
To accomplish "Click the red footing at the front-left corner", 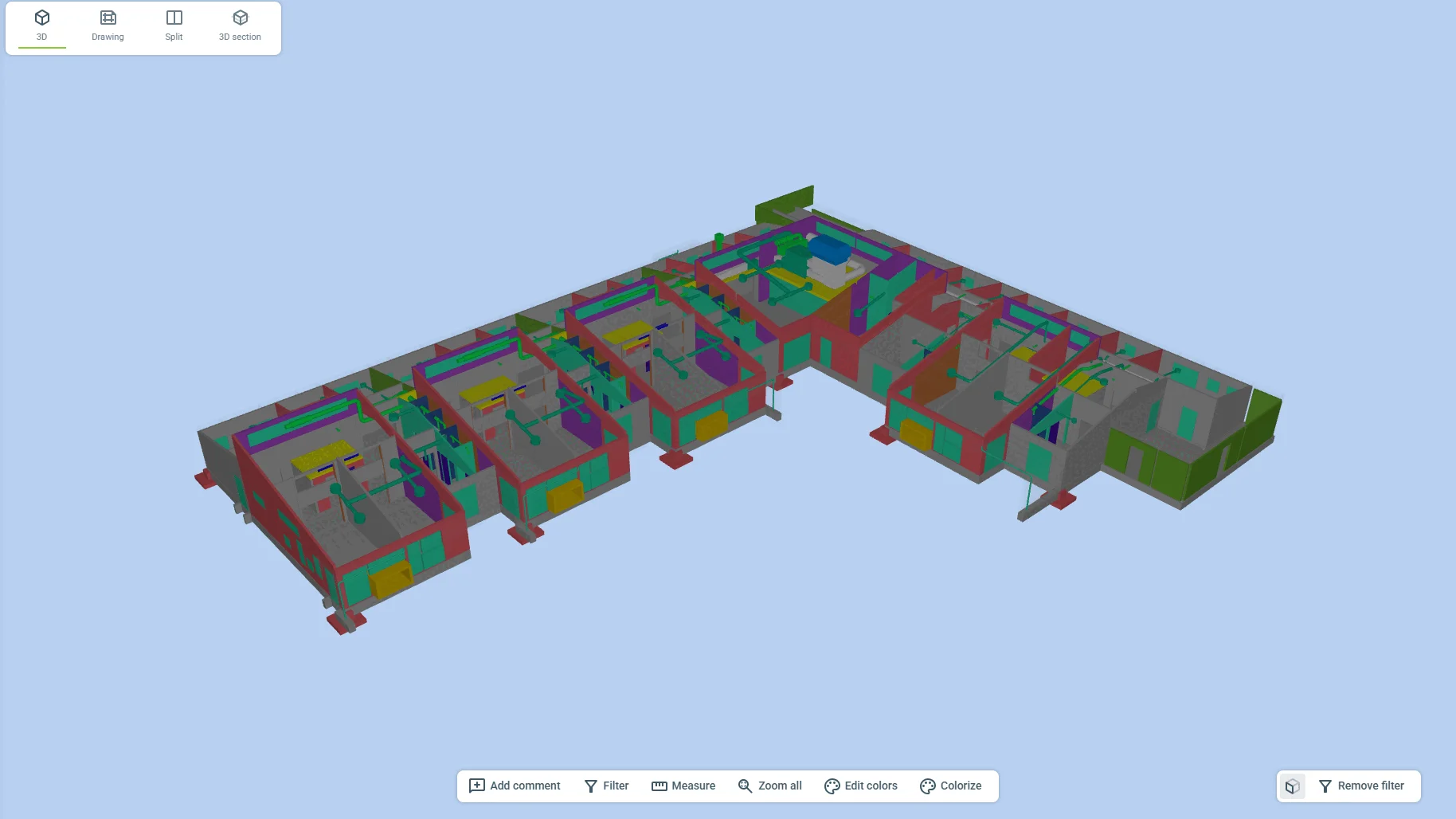I will 346,623.
